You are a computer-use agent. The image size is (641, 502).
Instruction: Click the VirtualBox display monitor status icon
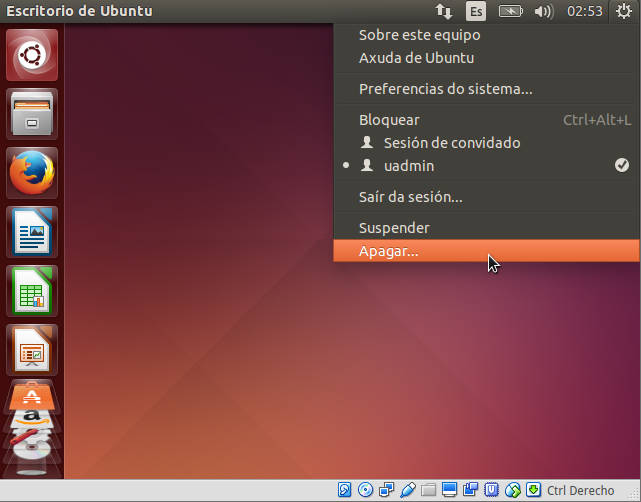click(x=449, y=489)
